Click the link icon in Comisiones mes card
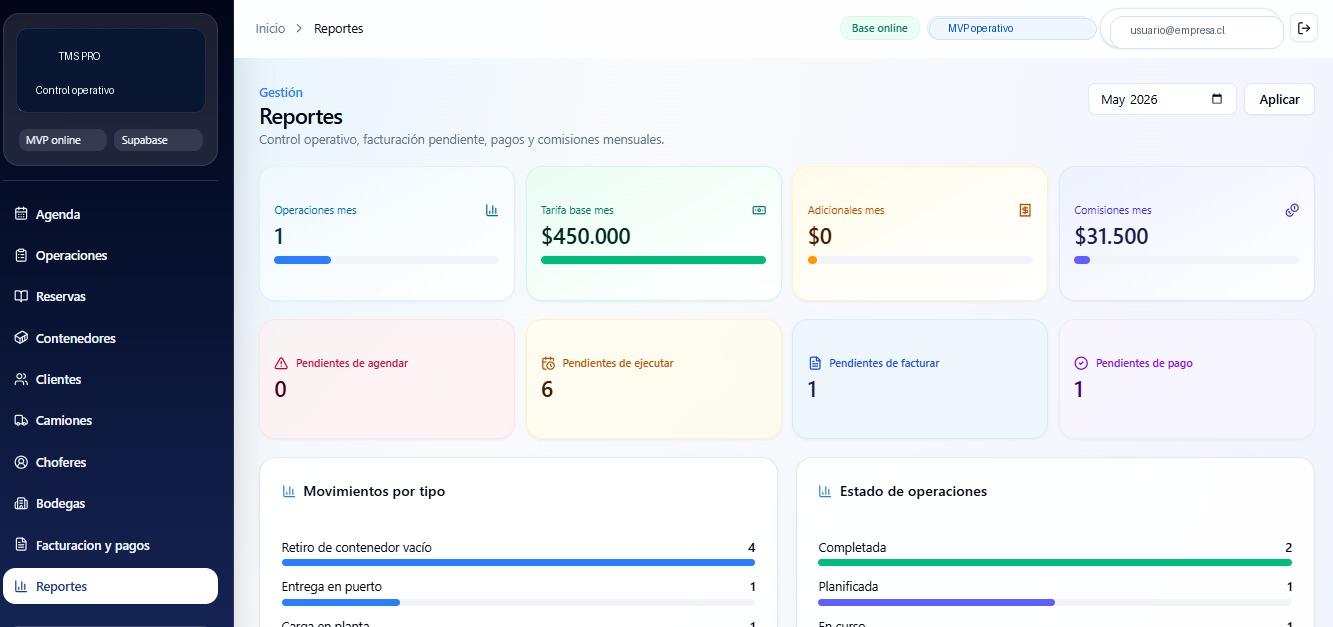Image resolution: width=1333 pixels, height=627 pixels. click(x=1292, y=210)
